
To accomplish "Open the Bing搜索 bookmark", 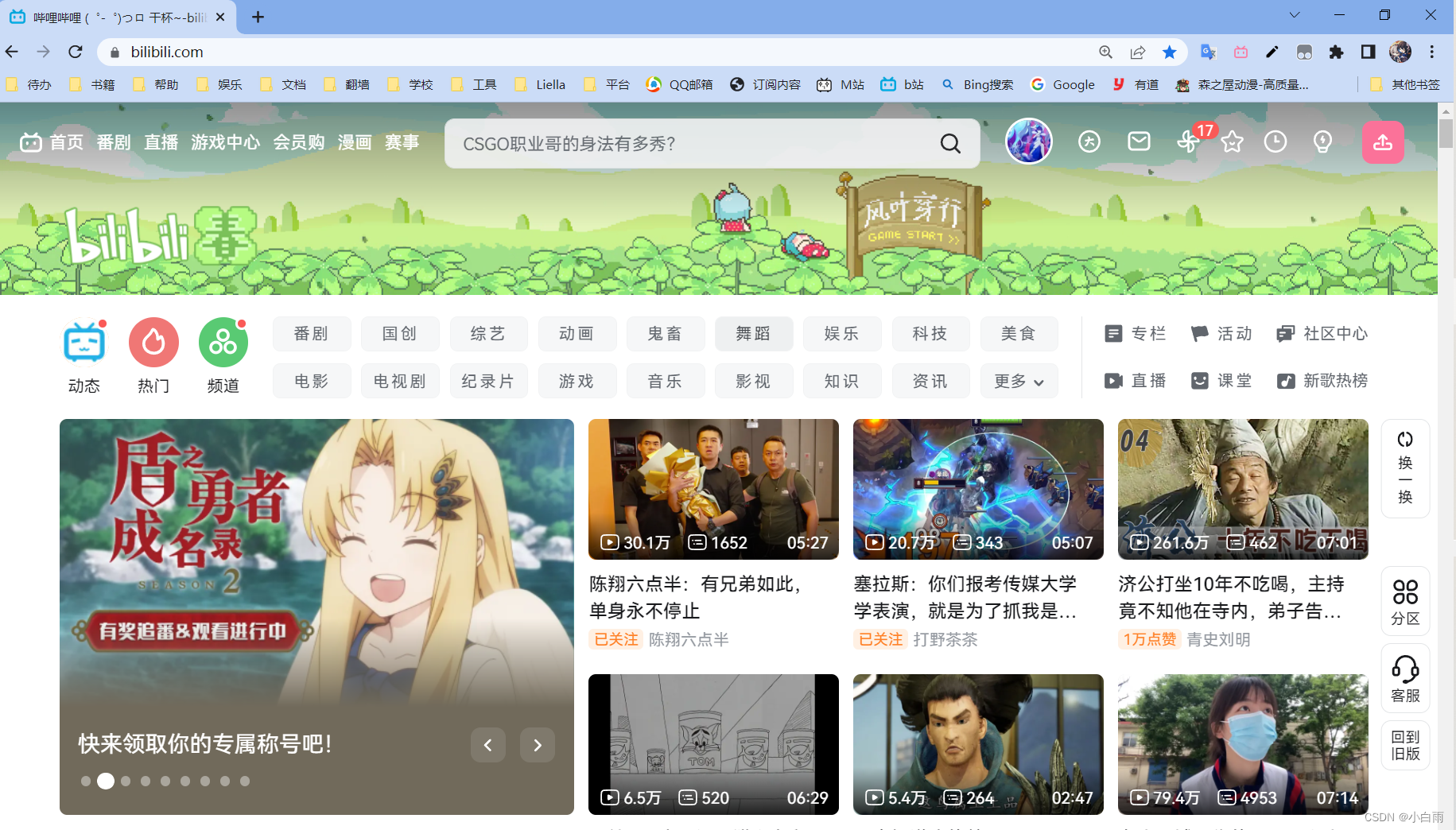I will 978,84.
